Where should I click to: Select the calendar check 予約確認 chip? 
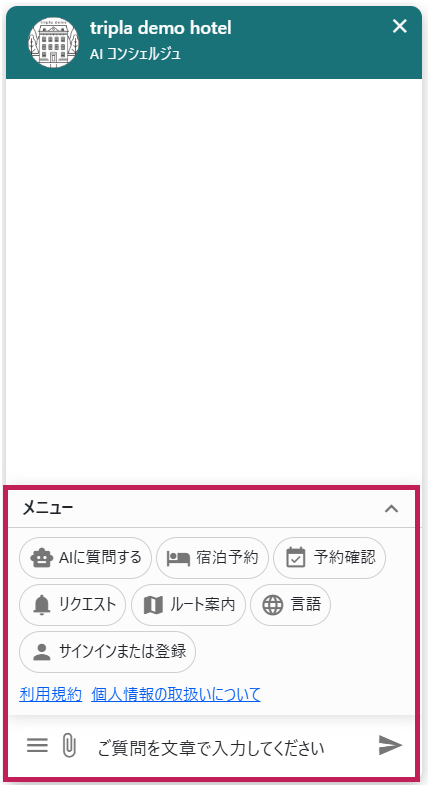coord(330,558)
